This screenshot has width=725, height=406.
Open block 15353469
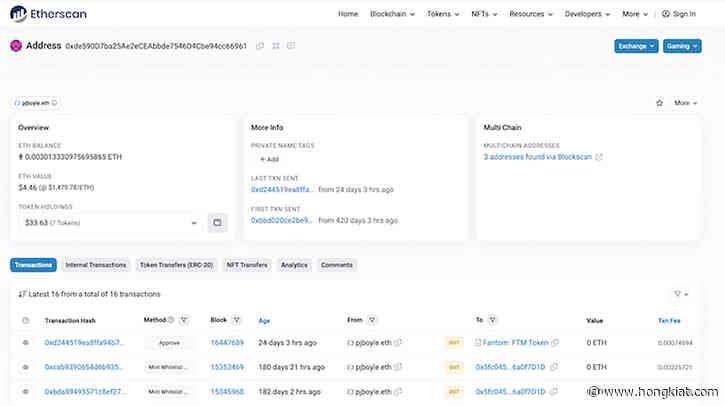coord(227,367)
